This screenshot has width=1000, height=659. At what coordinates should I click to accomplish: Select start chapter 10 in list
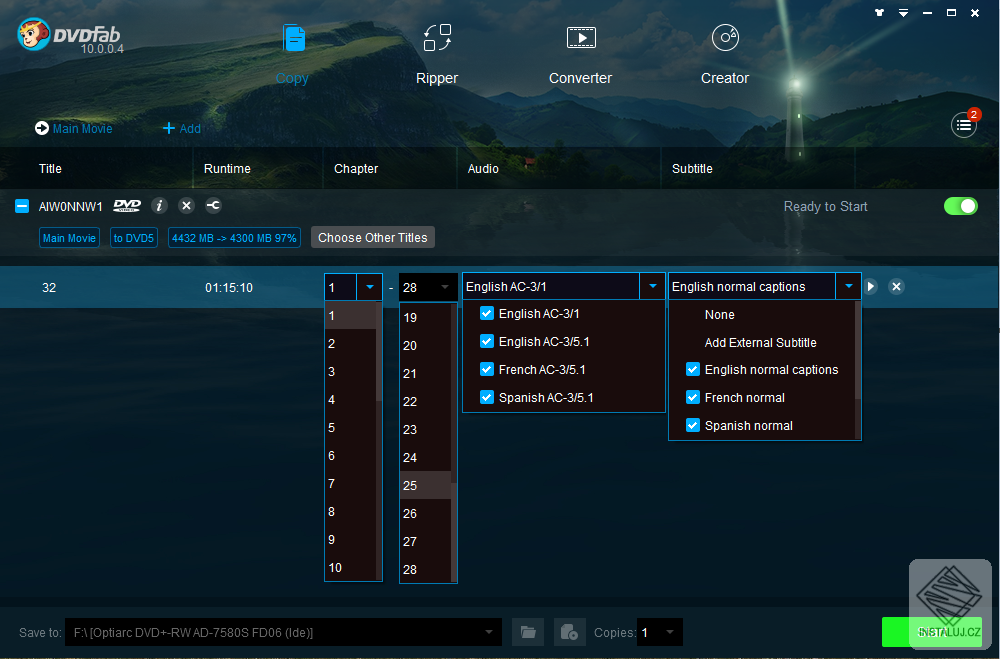tap(351, 568)
